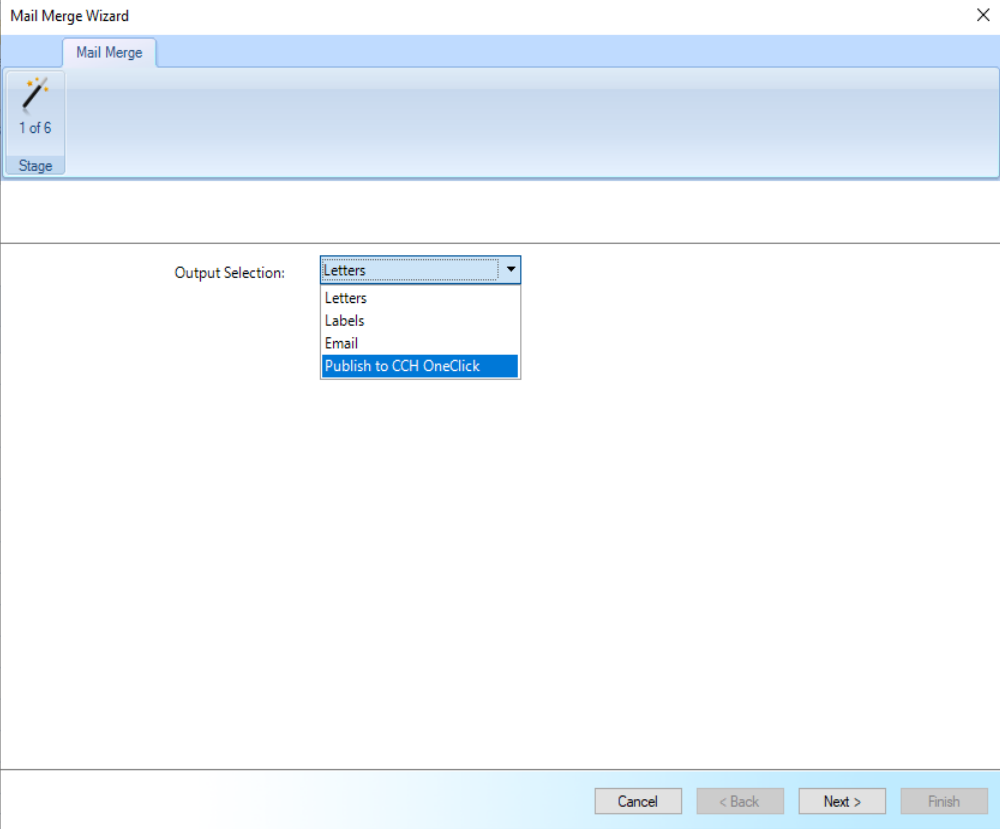Click the '1 of 6' stage text
Viewport: 1000px width, 829px height.
(x=35, y=128)
